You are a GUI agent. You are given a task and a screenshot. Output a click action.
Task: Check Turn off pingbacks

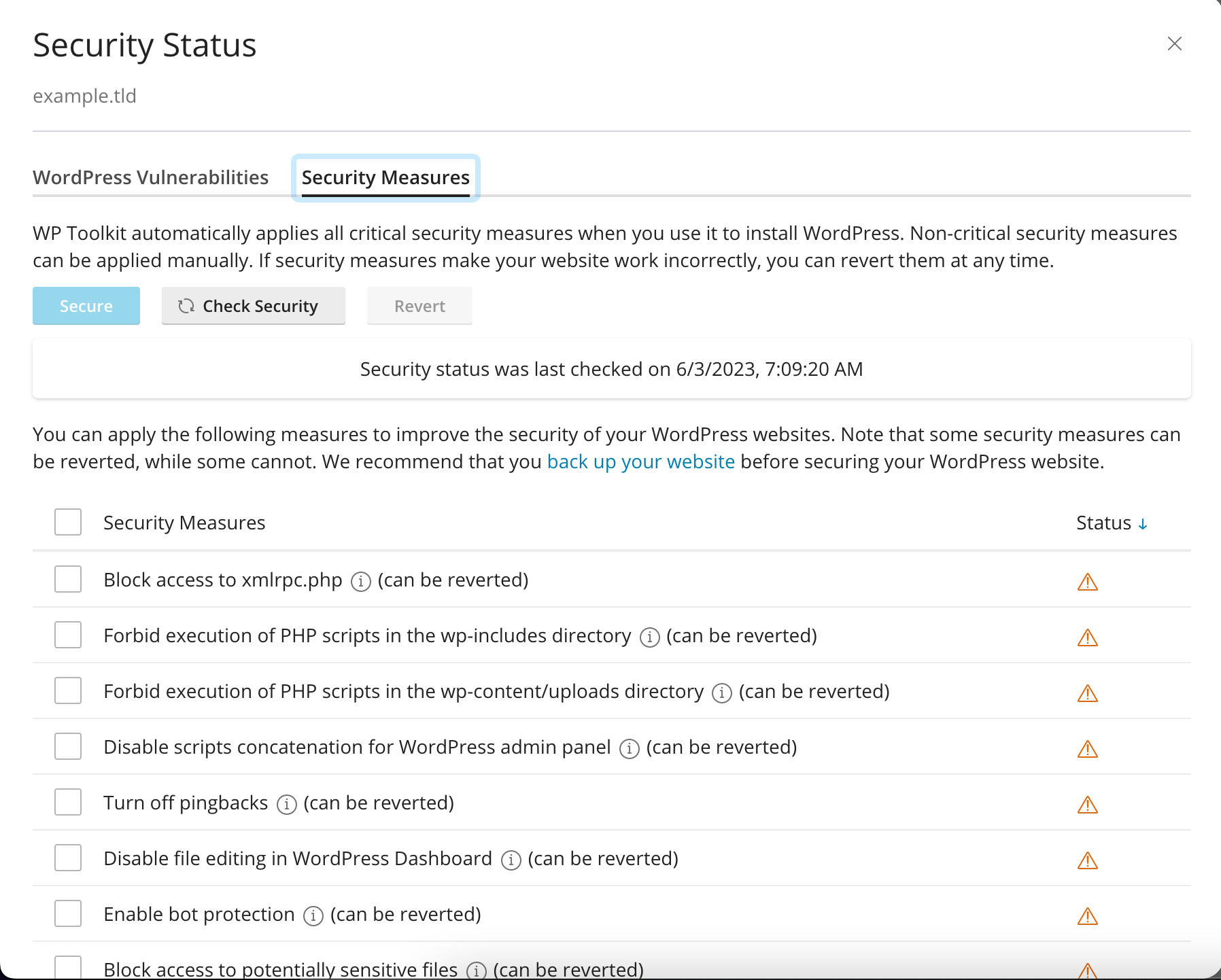(x=68, y=802)
